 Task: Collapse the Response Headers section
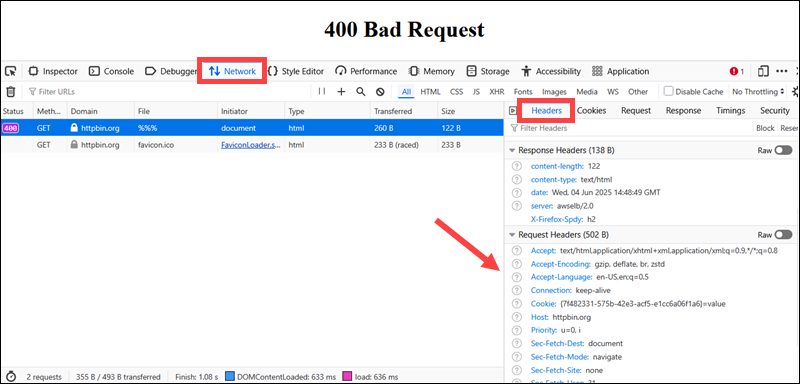click(x=512, y=150)
